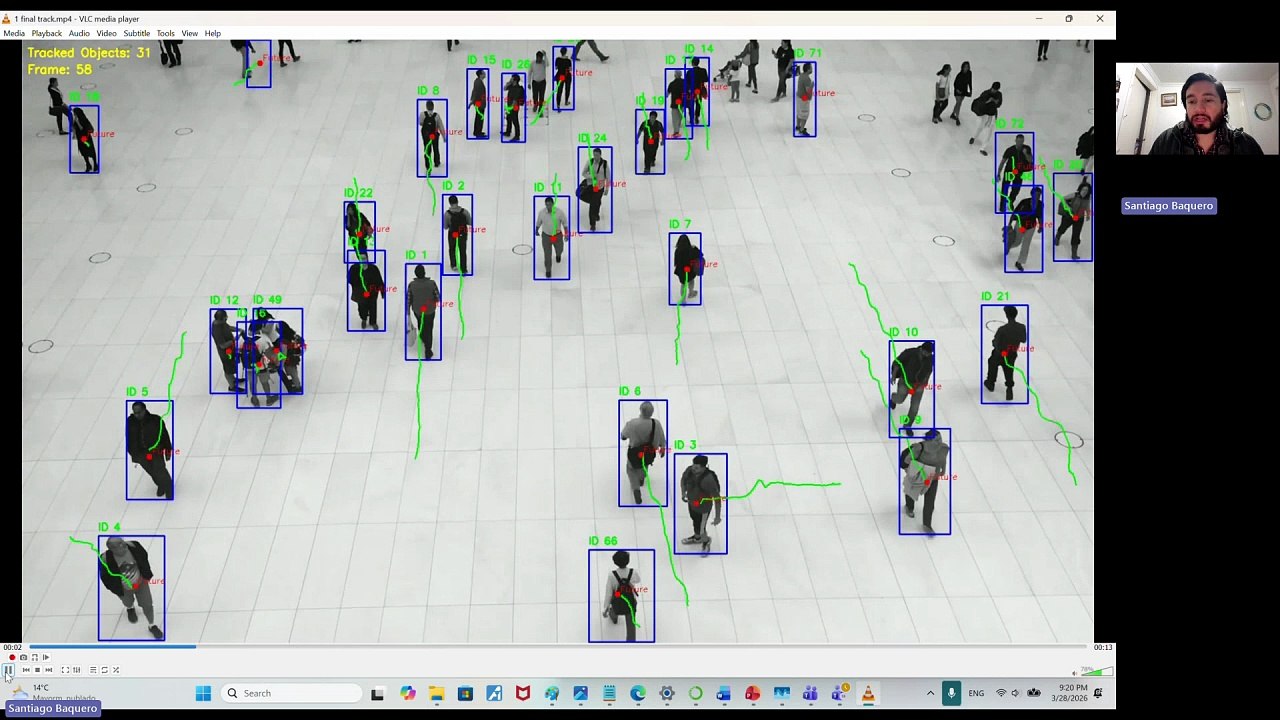Open the Playback menu
Image resolution: width=1280 pixels, height=720 pixels.
46,33
